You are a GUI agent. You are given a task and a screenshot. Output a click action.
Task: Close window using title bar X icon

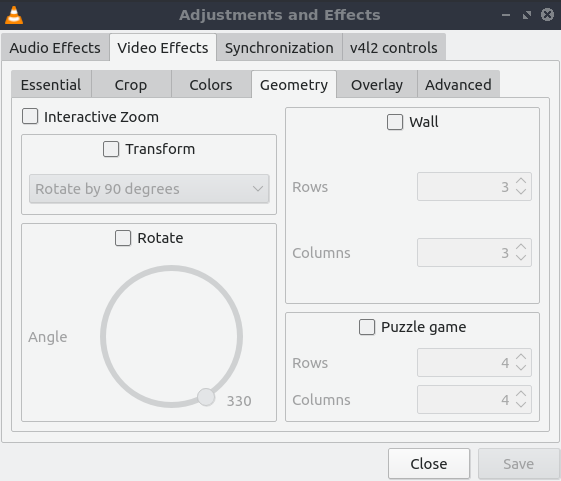(x=547, y=15)
